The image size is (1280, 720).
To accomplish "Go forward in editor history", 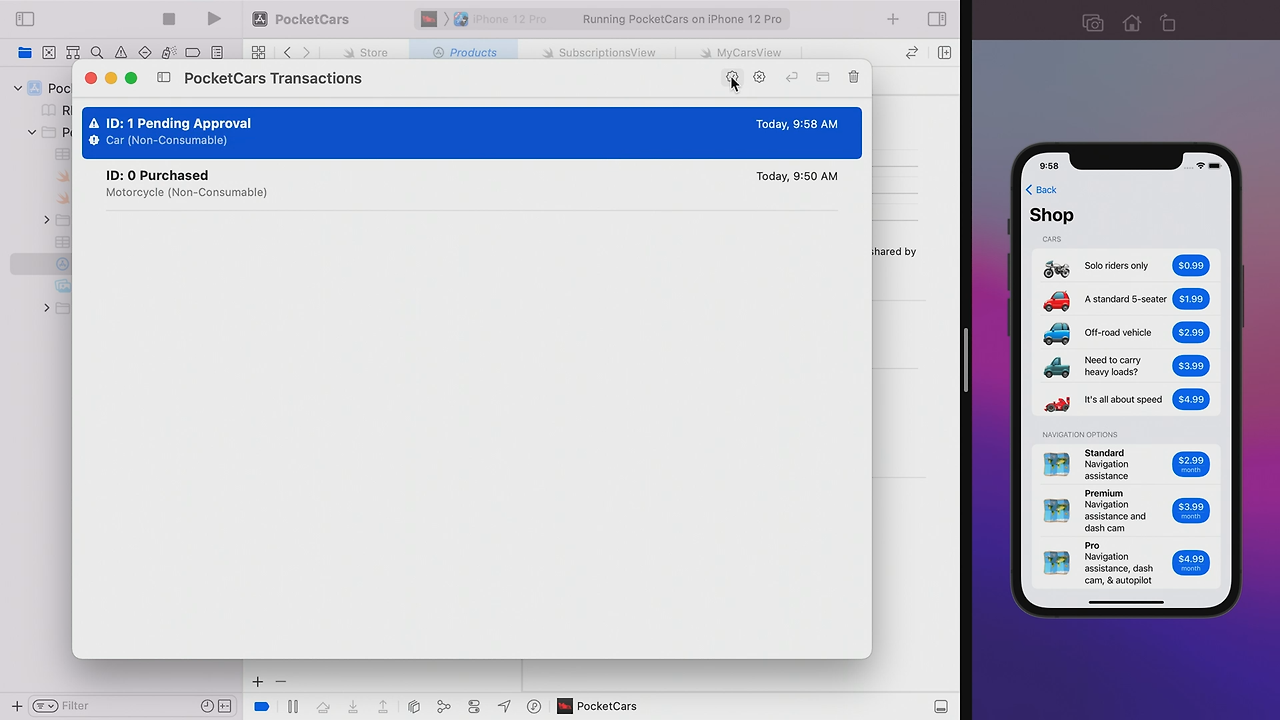I will 306,53.
